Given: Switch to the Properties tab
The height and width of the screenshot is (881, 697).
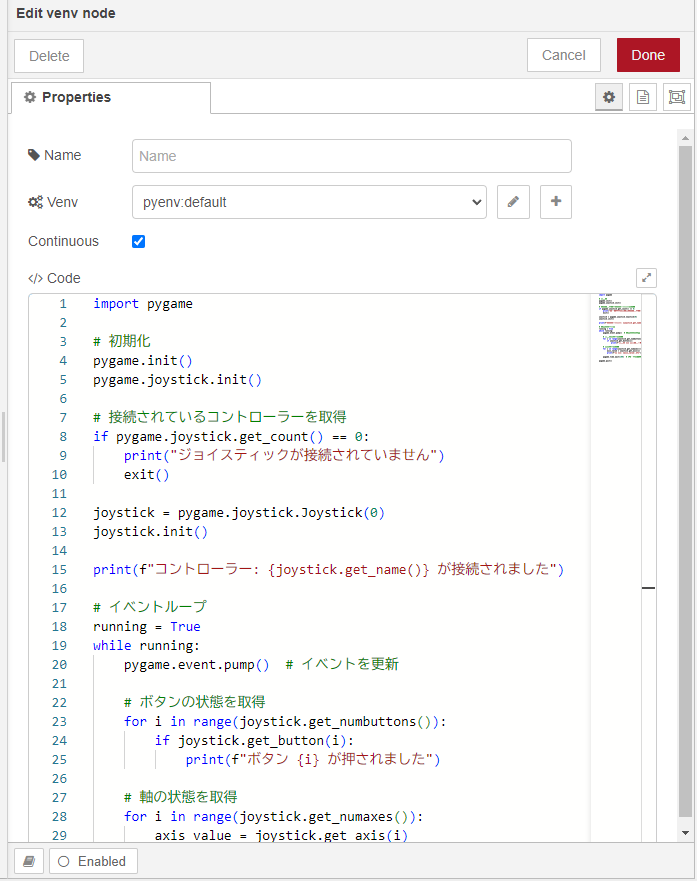Looking at the screenshot, I should tap(110, 97).
